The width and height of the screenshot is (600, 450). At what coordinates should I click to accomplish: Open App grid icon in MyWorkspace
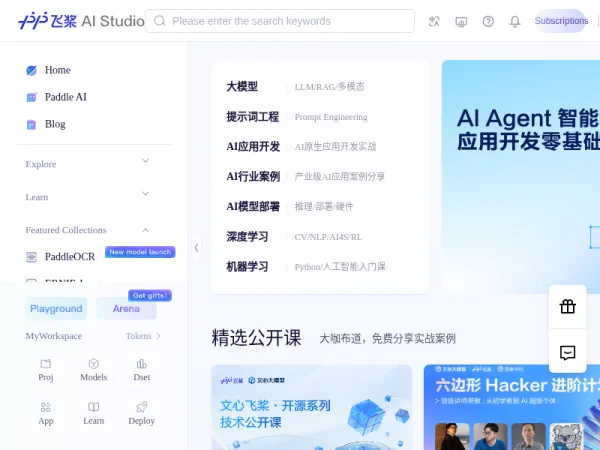pyautogui.click(x=46, y=407)
